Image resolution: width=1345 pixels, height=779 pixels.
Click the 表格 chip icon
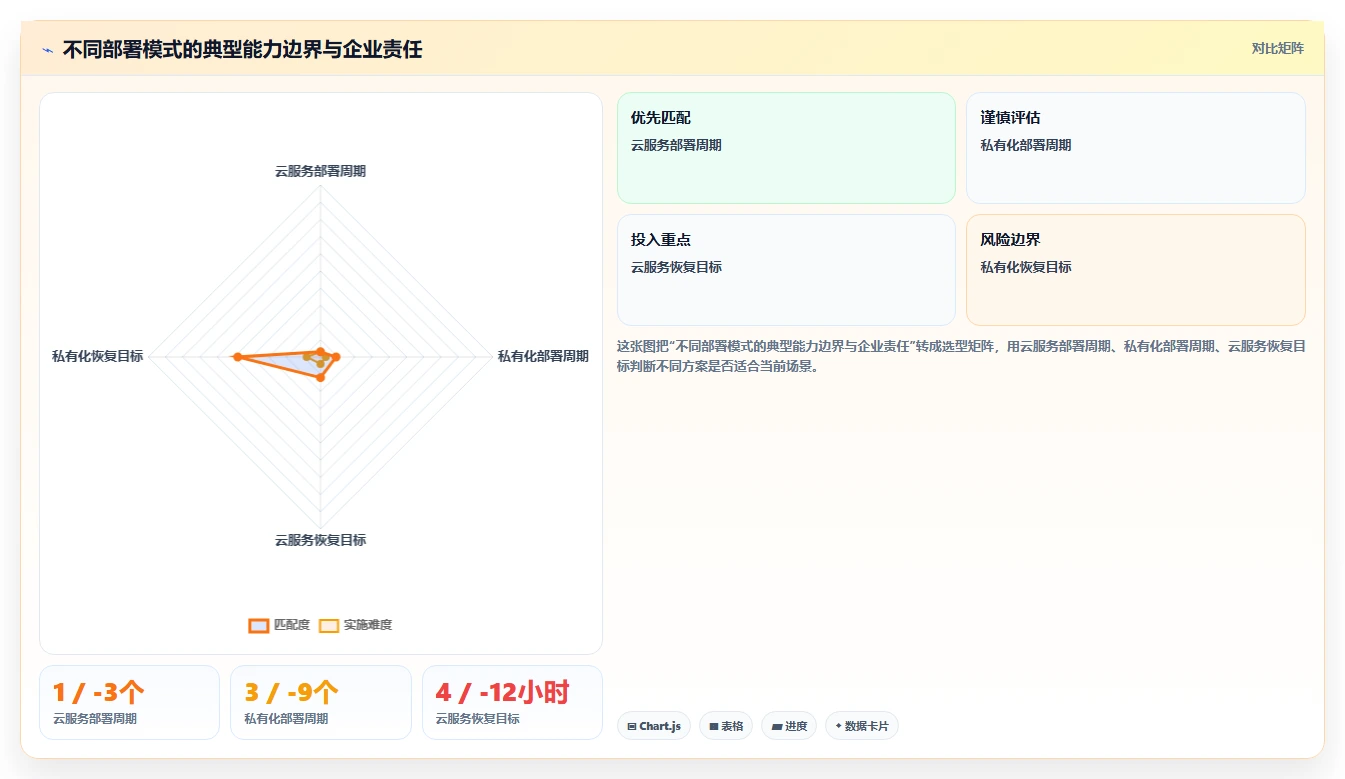714,727
